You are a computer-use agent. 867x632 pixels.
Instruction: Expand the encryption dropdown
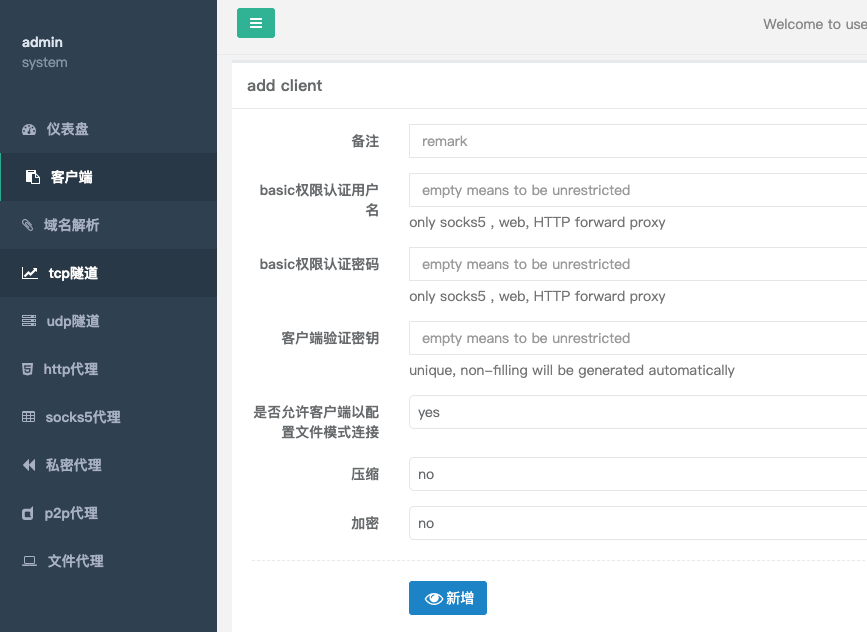coord(638,523)
